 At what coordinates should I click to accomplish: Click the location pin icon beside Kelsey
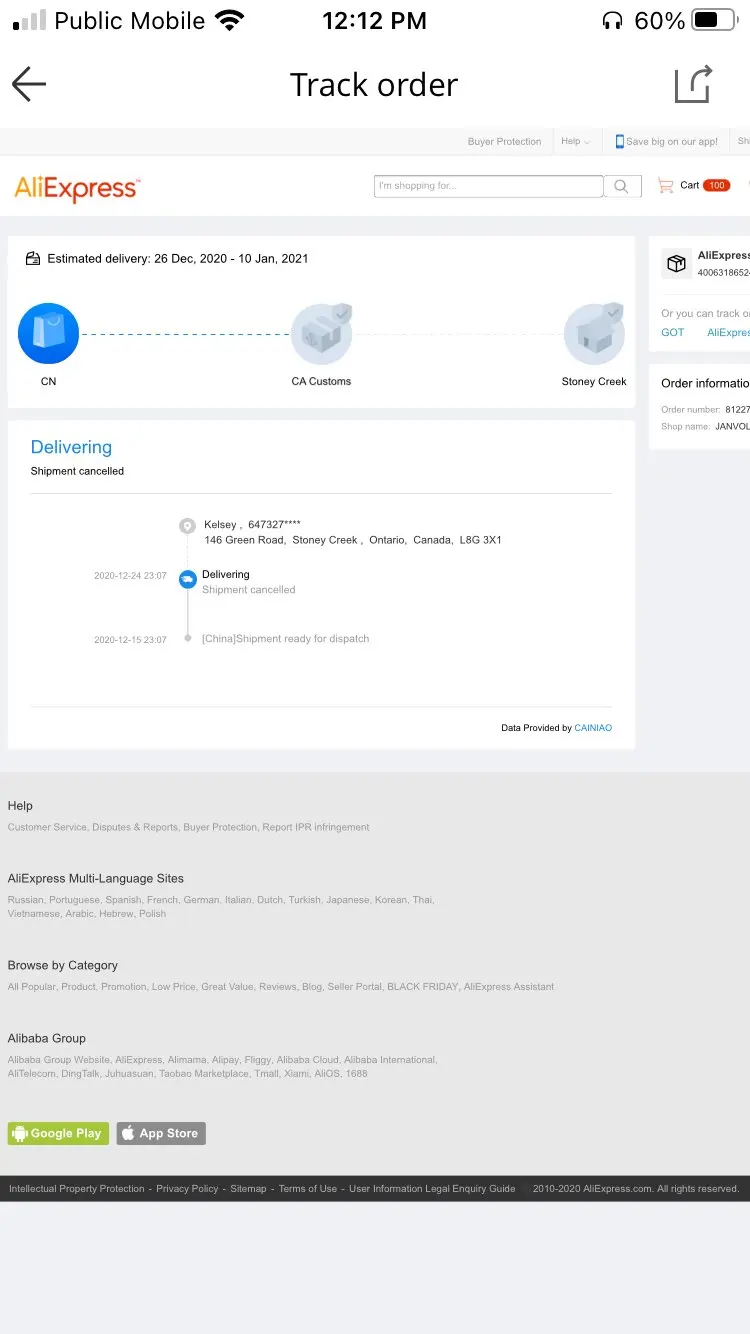pos(187,526)
